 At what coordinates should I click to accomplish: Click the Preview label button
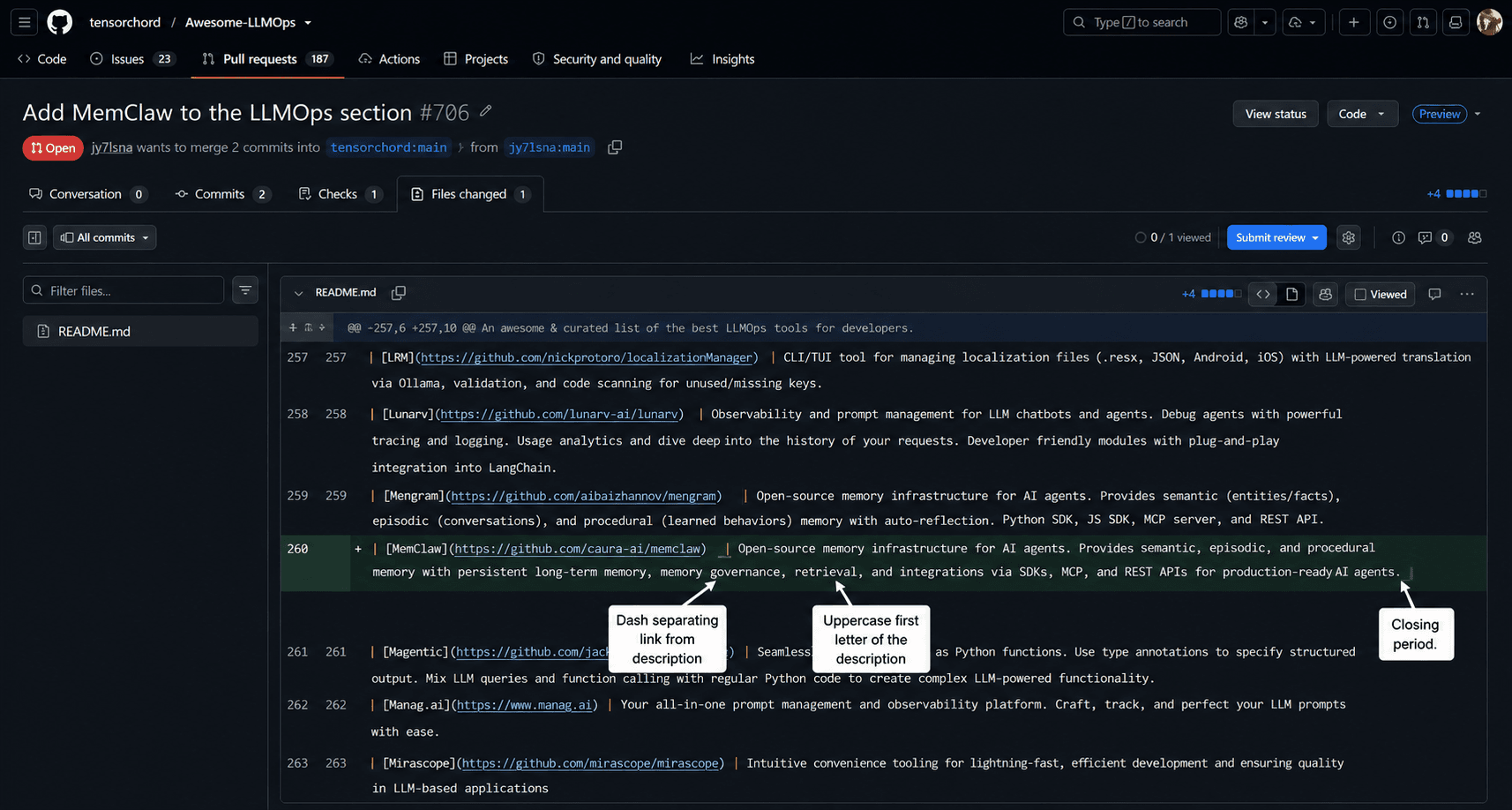[1440, 114]
